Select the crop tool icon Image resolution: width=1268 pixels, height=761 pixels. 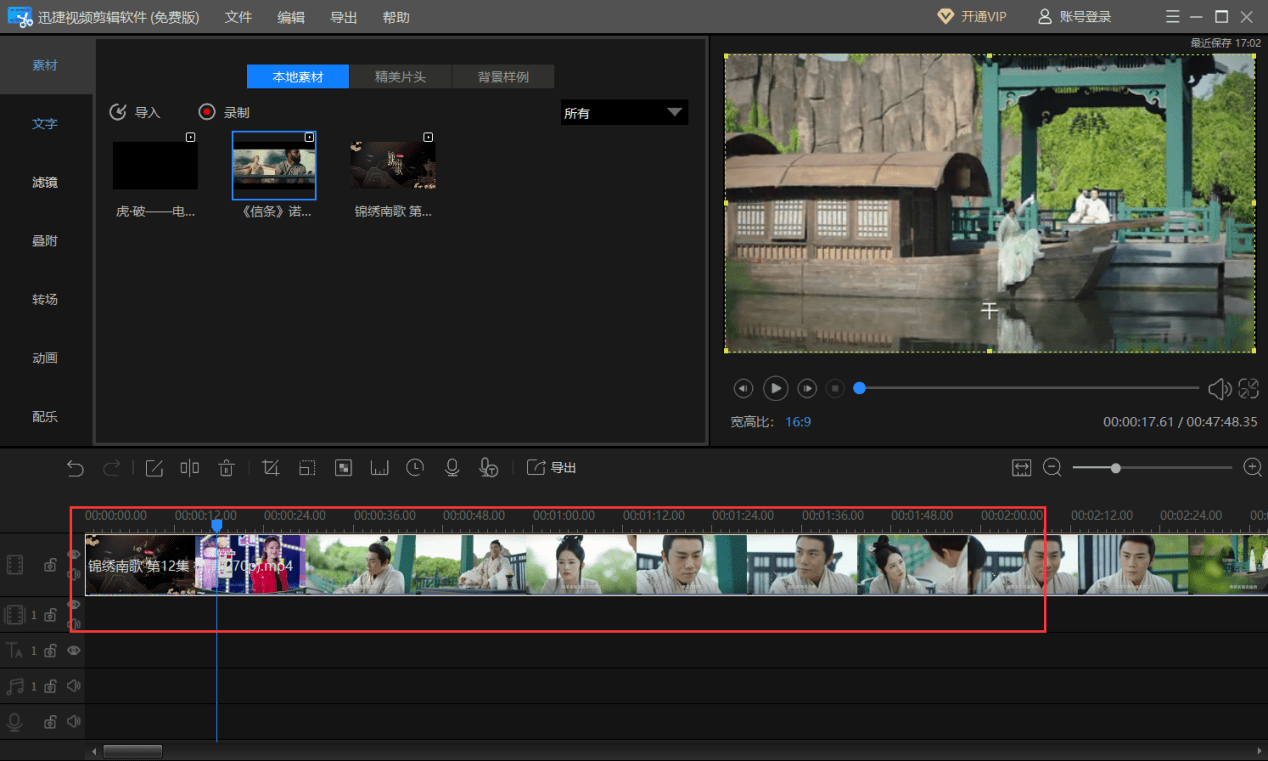click(270, 468)
